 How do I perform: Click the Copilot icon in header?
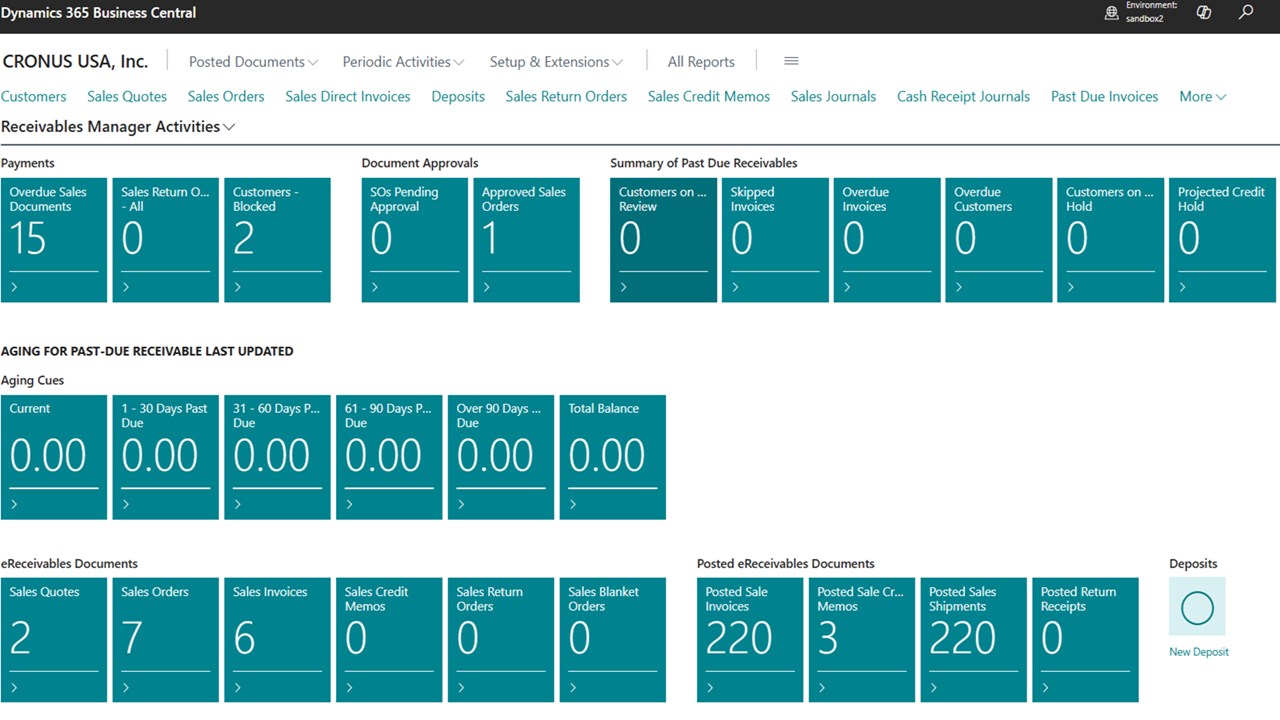(x=1204, y=13)
